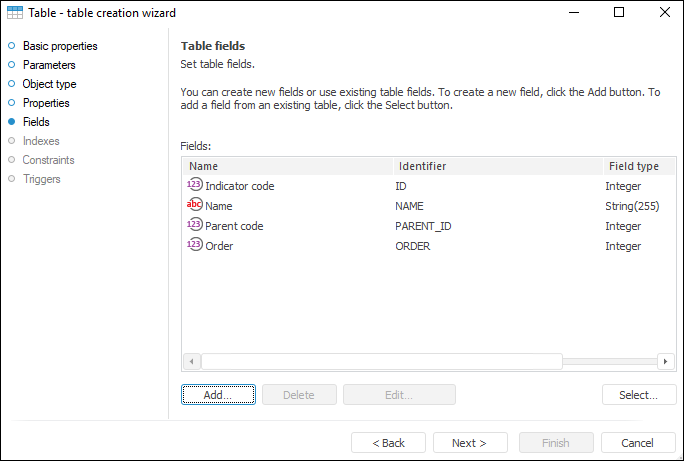Viewport: 684px width, 461px height.
Task: Click the integer icon beside Indicator code
Action: point(194,186)
